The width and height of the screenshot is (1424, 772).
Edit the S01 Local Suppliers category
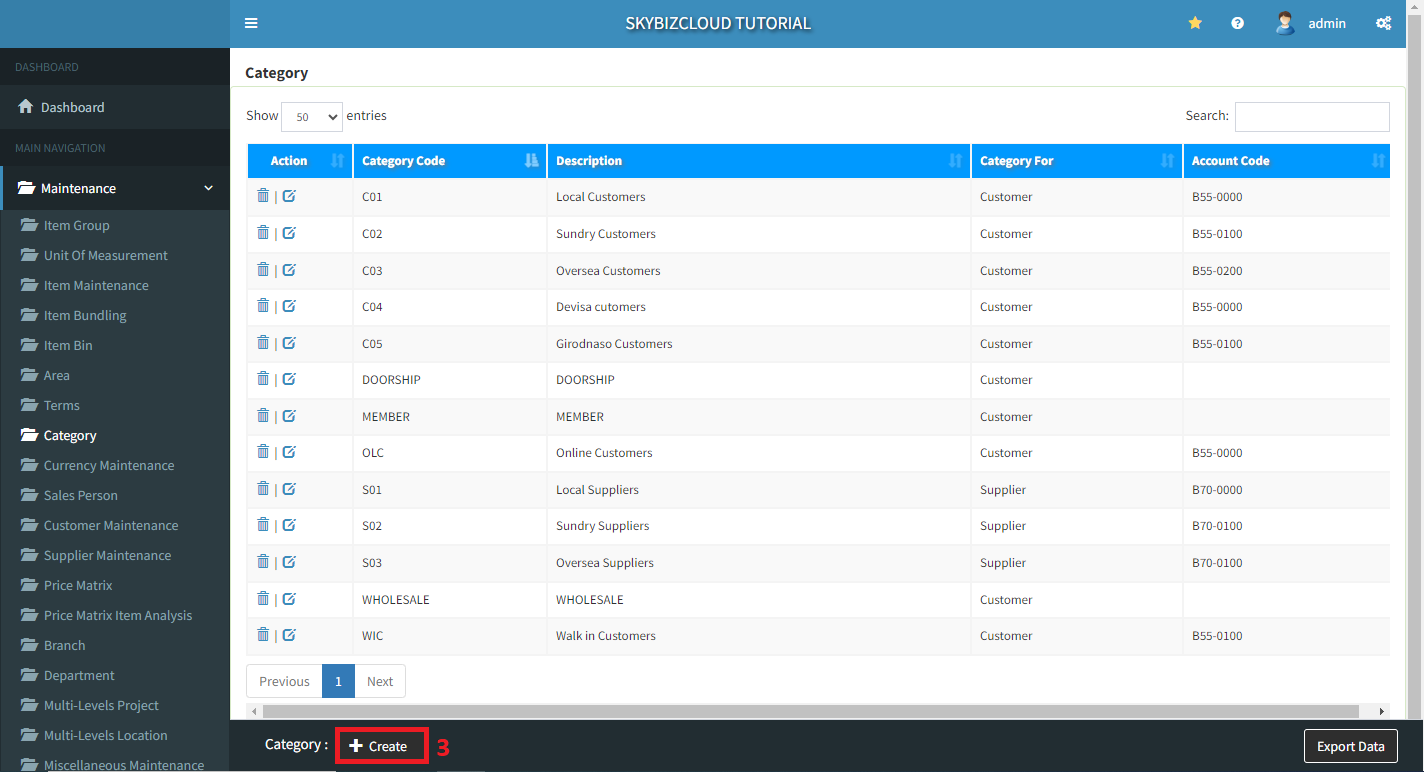(289, 489)
